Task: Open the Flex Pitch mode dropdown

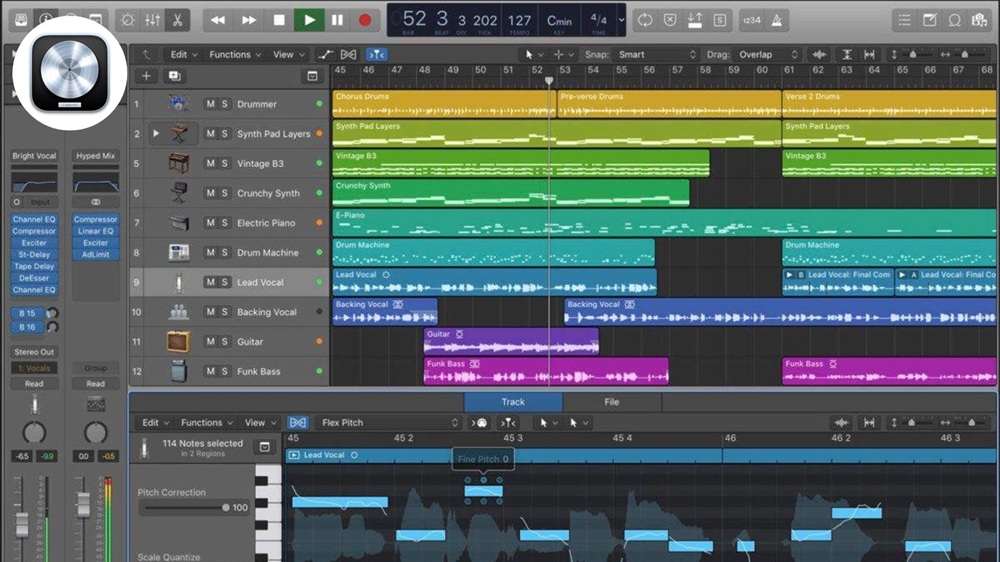Action: tap(389, 422)
